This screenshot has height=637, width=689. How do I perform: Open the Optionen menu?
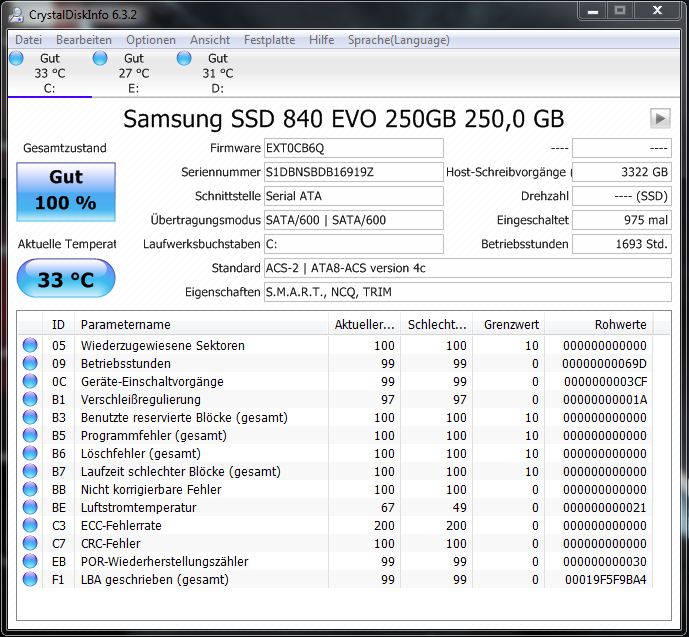click(151, 40)
